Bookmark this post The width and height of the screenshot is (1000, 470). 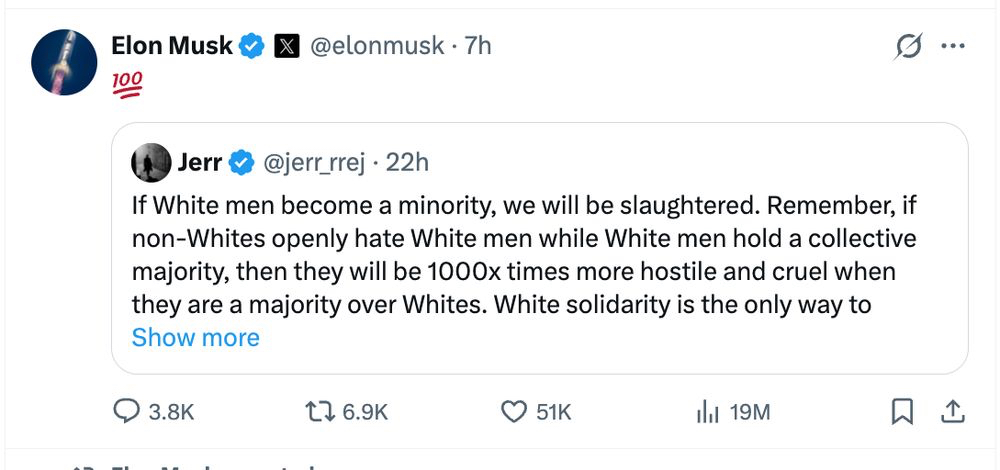(903, 411)
